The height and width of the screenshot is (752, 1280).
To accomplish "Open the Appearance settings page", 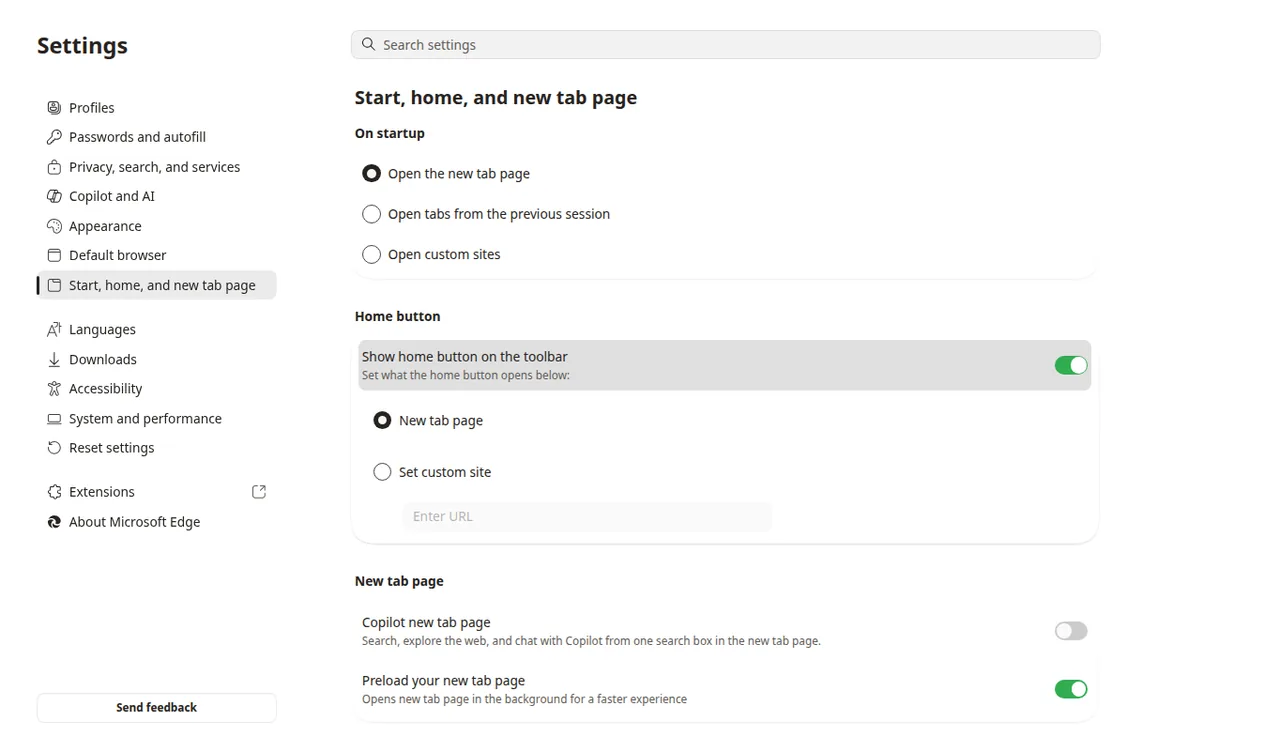I will click(156, 226).
